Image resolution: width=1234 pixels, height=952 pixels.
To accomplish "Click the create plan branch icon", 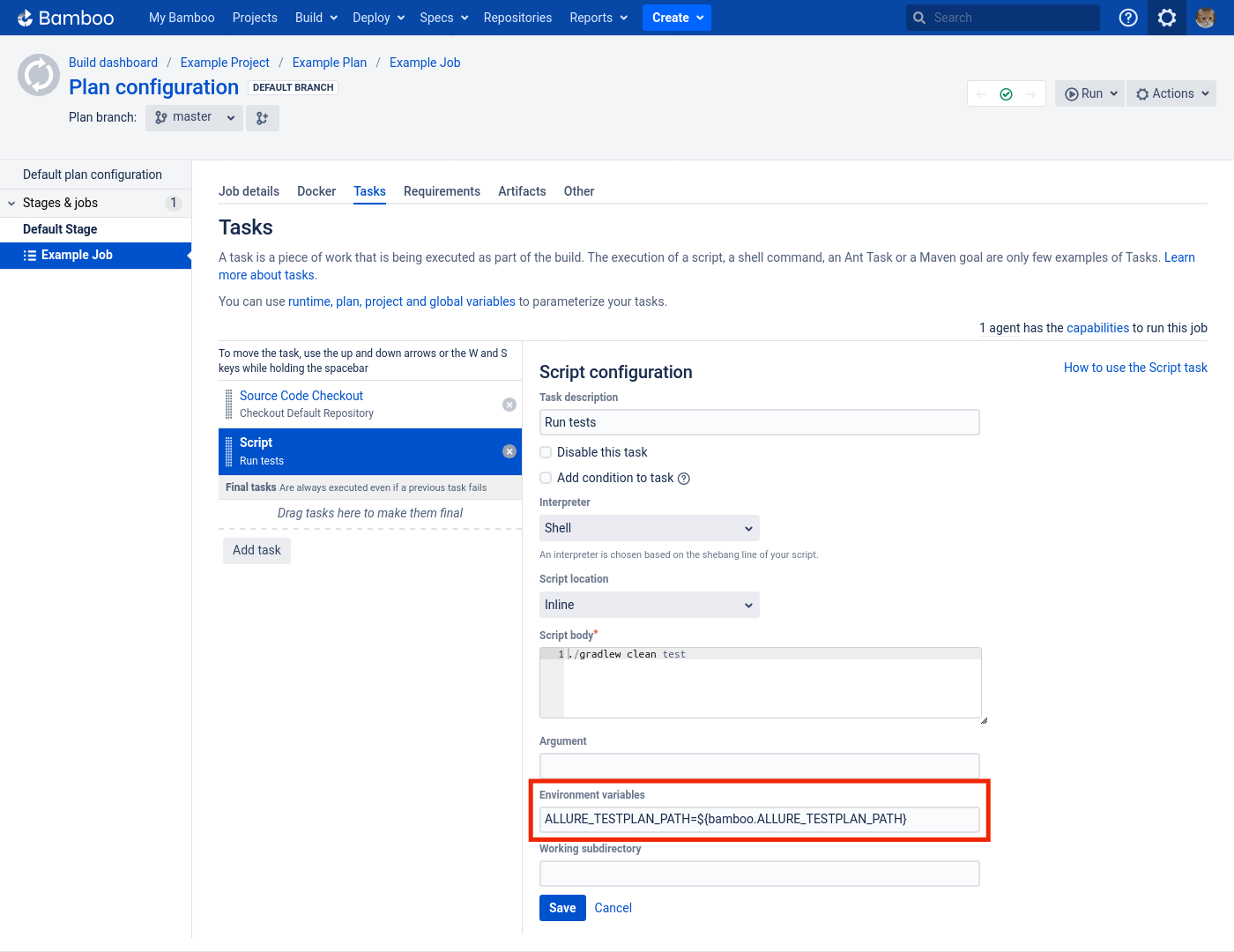I will 262,117.
